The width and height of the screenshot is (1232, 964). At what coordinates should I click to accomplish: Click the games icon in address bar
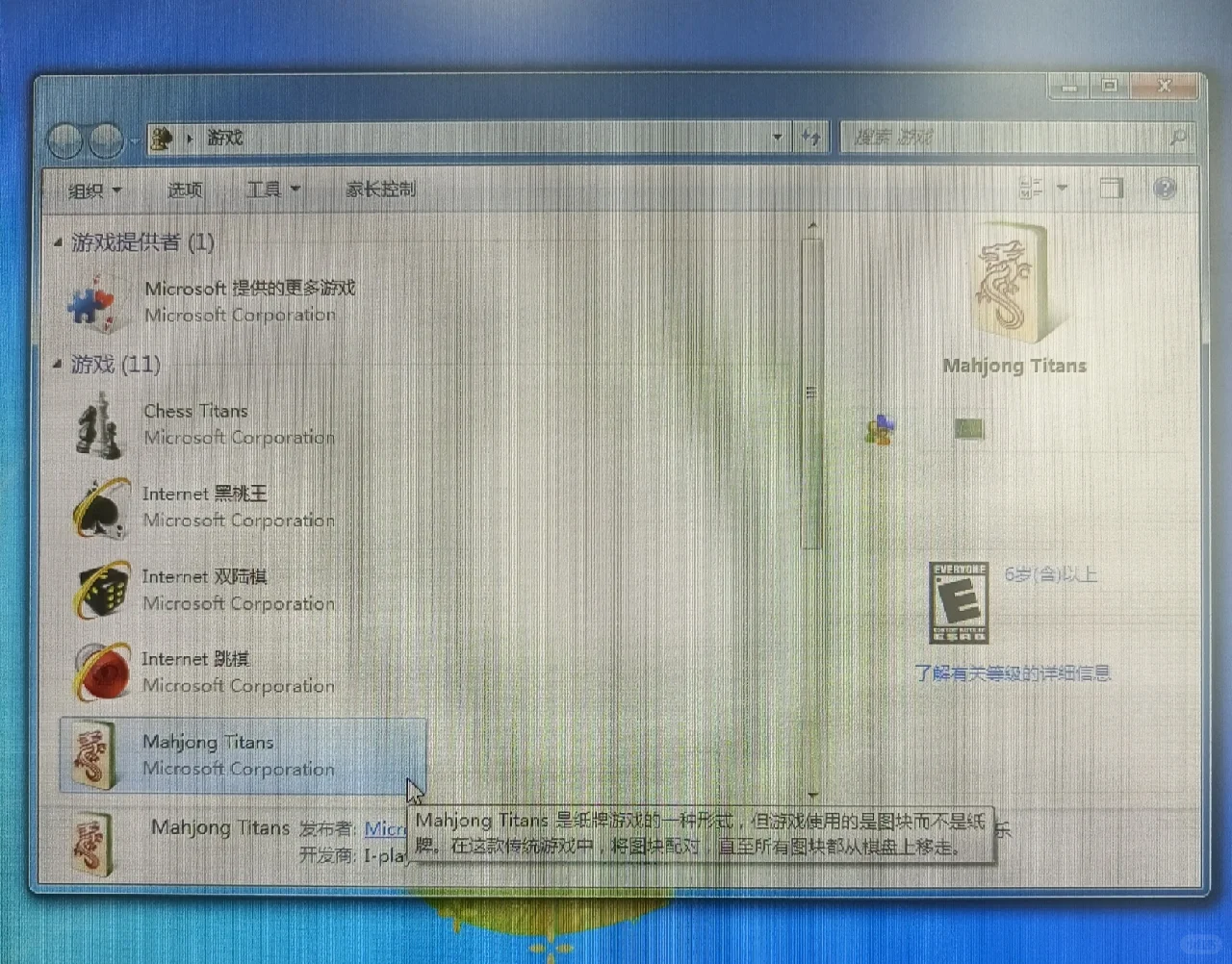pyautogui.click(x=162, y=139)
